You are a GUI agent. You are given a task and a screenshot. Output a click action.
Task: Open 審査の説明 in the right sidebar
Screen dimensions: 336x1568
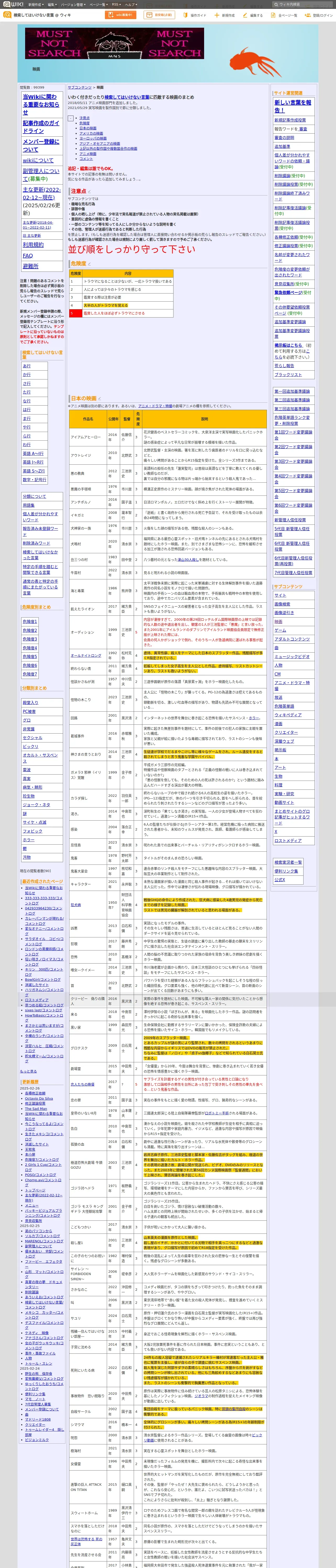tap(284, 137)
